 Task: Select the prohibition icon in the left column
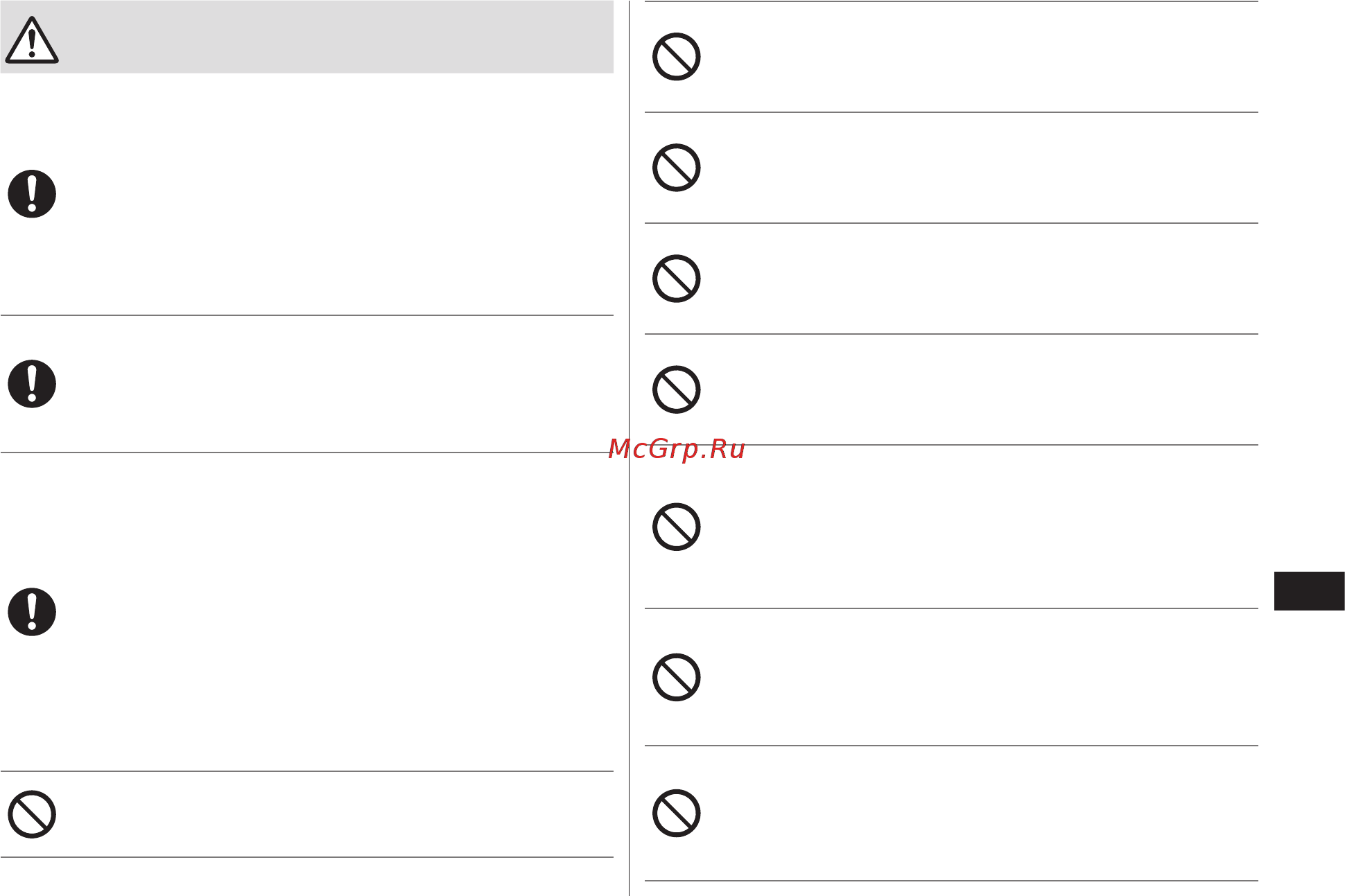tap(32, 814)
